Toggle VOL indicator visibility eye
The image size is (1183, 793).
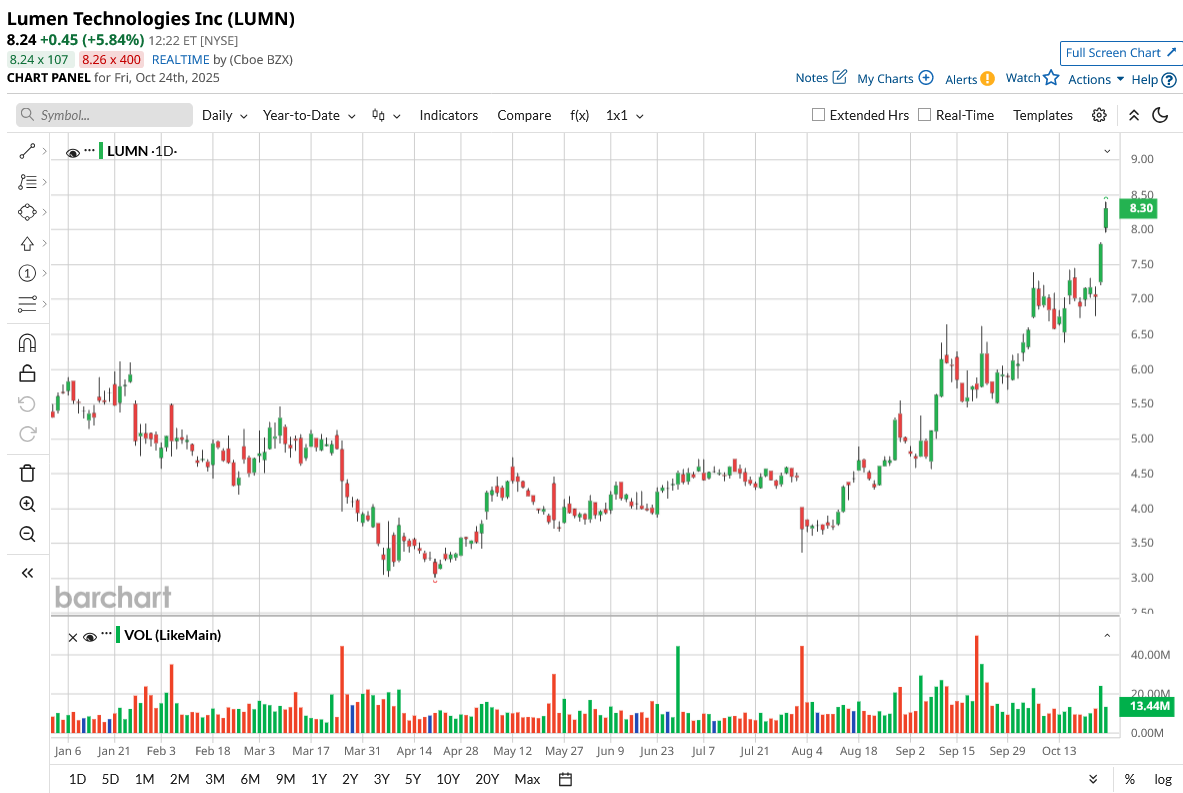tap(90, 637)
